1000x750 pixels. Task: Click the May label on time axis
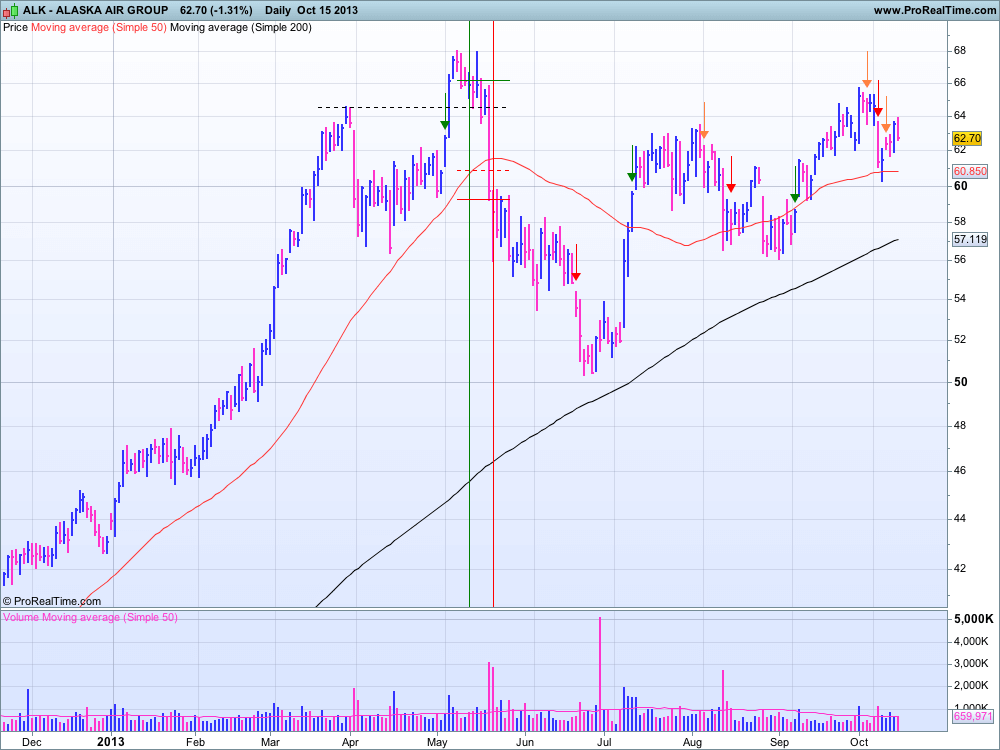[x=438, y=742]
